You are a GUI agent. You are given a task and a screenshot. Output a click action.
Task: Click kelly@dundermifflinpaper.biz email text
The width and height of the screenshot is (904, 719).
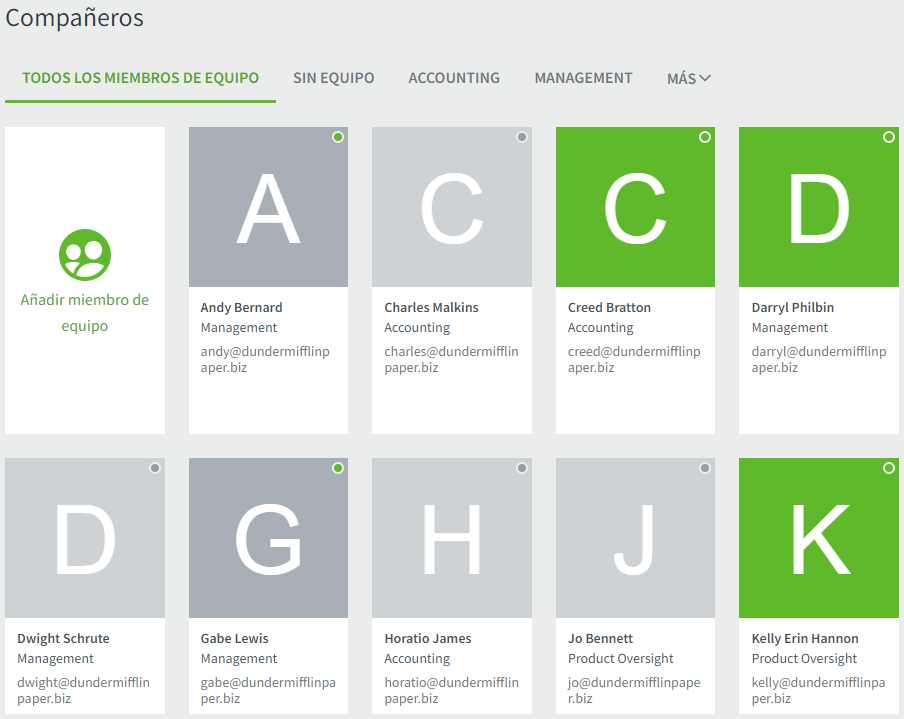click(x=818, y=690)
